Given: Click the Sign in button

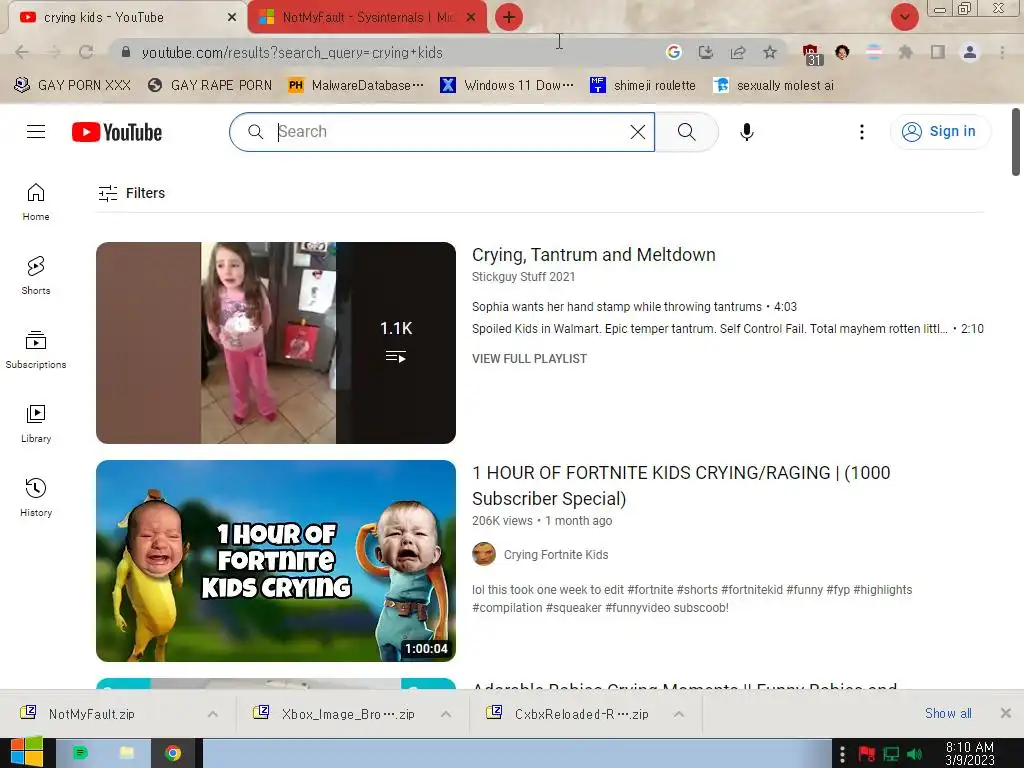Looking at the screenshot, I should click(940, 132).
